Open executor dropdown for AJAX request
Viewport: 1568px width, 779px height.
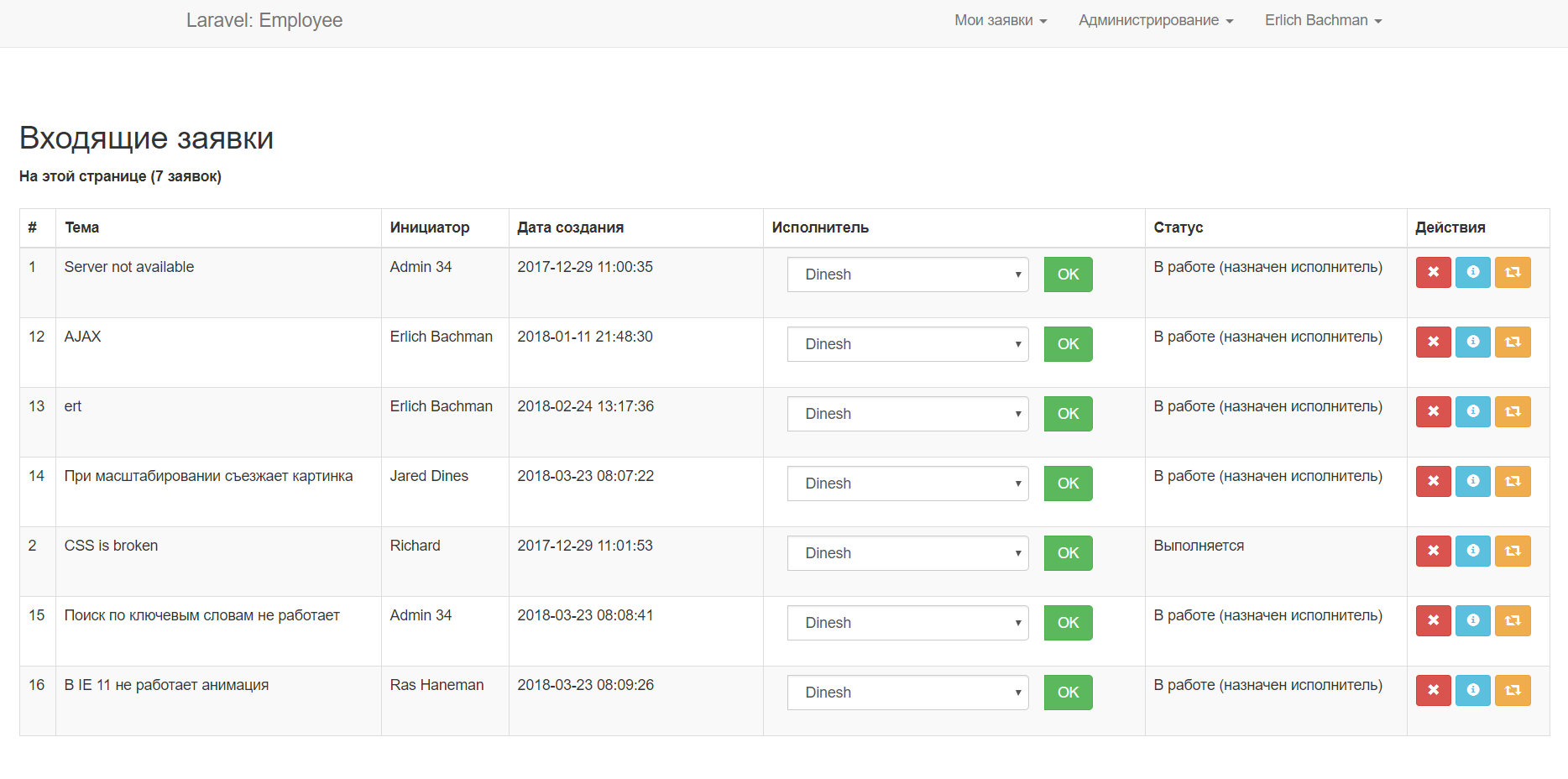[907, 344]
